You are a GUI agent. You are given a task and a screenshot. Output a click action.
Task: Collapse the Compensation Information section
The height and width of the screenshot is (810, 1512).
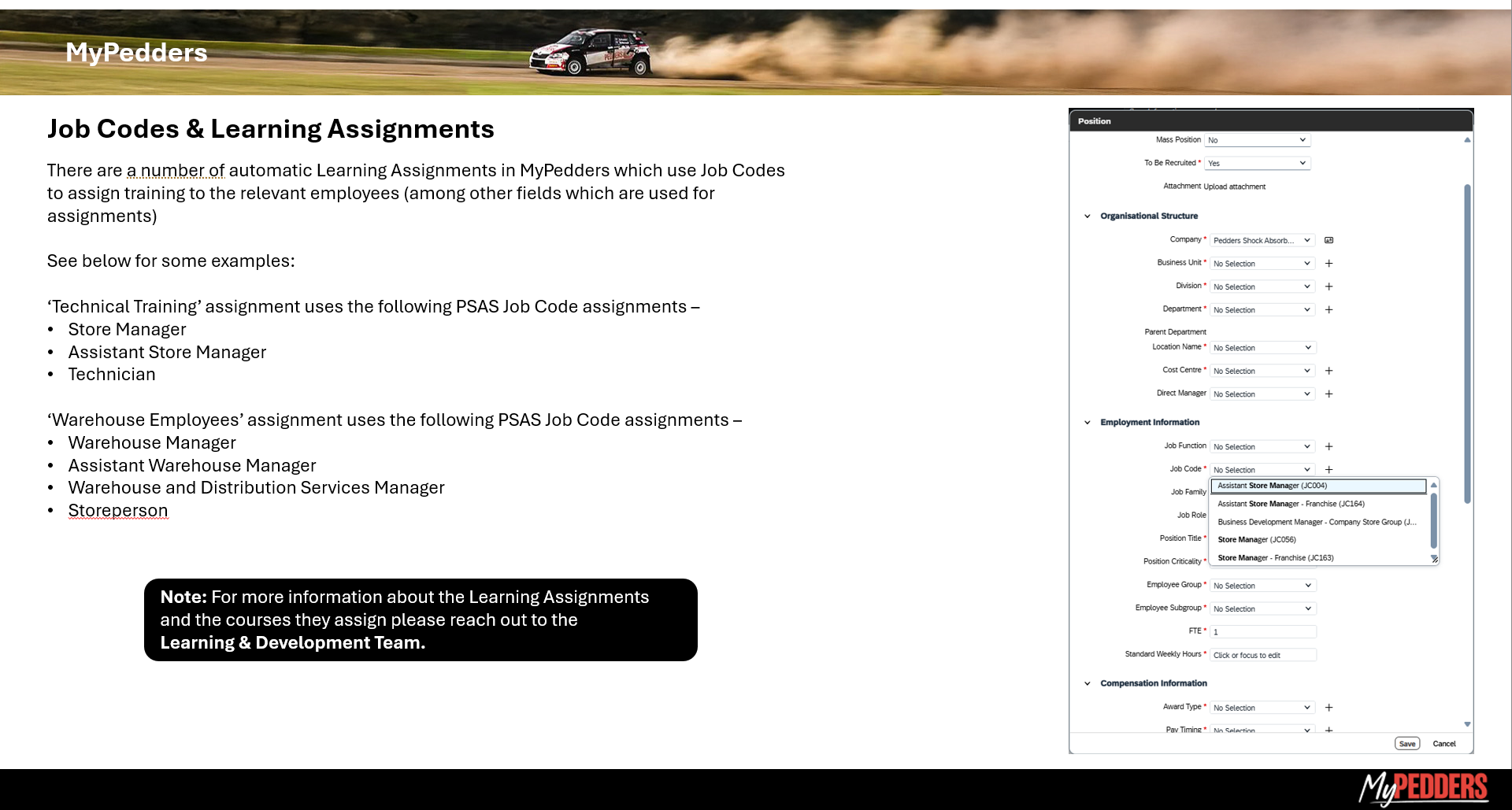(1088, 683)
